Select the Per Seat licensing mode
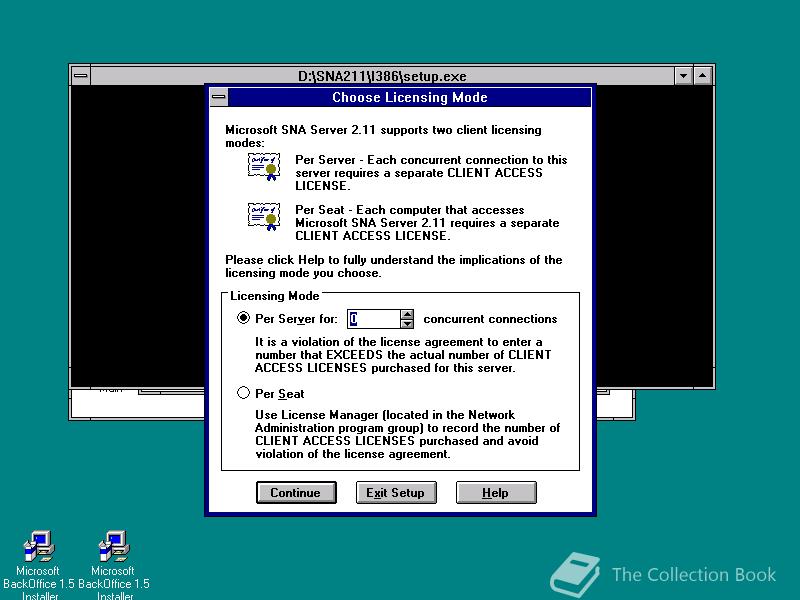Viewport: 800px width, 600px height. point(243,393)
